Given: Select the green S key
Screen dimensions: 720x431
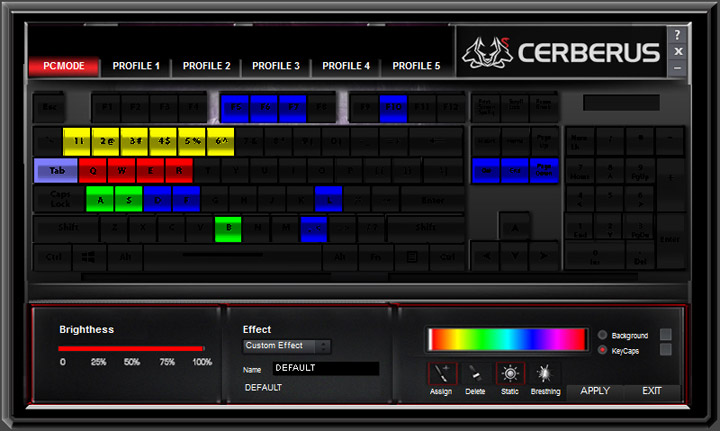Looking at the screenshot, I should (129, 199).
